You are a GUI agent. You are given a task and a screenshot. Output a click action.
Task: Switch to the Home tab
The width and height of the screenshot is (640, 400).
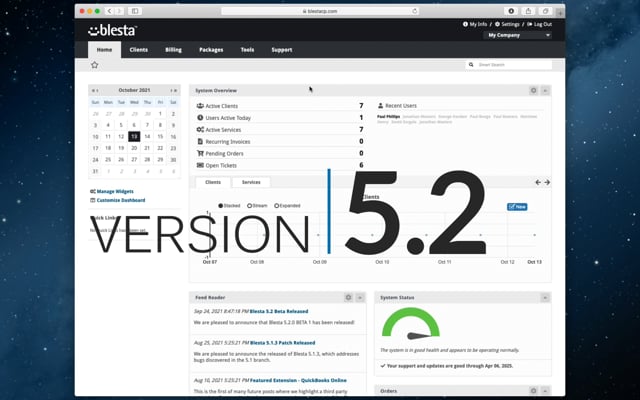pos(104,50)
